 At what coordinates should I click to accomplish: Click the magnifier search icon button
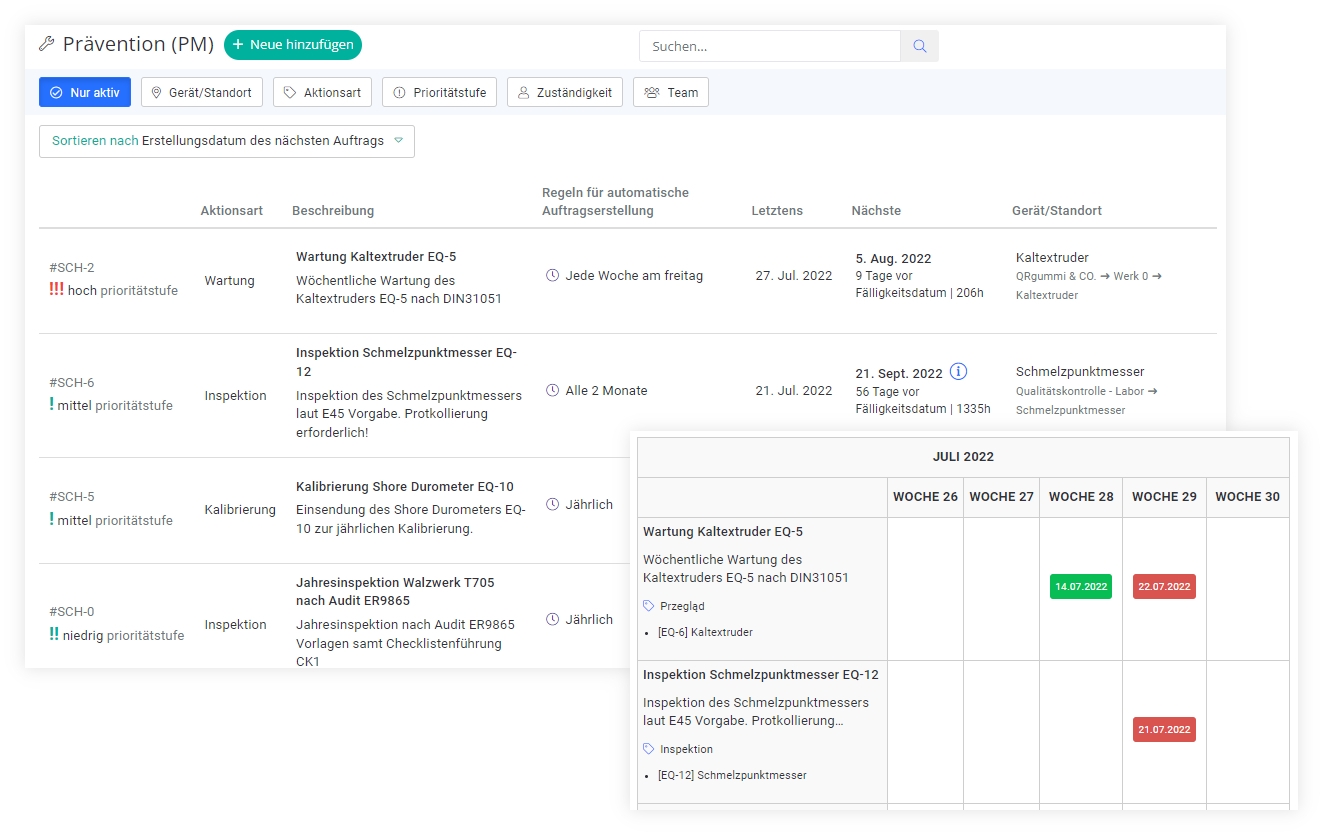point(919,46)
